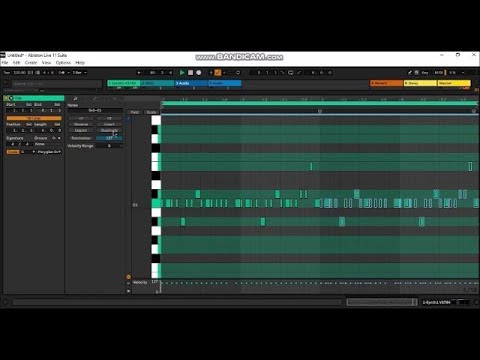The width and height of the screenshot is (480, 360).
Task: Click Set next to clip End
Action: click(x=57, y=105)
